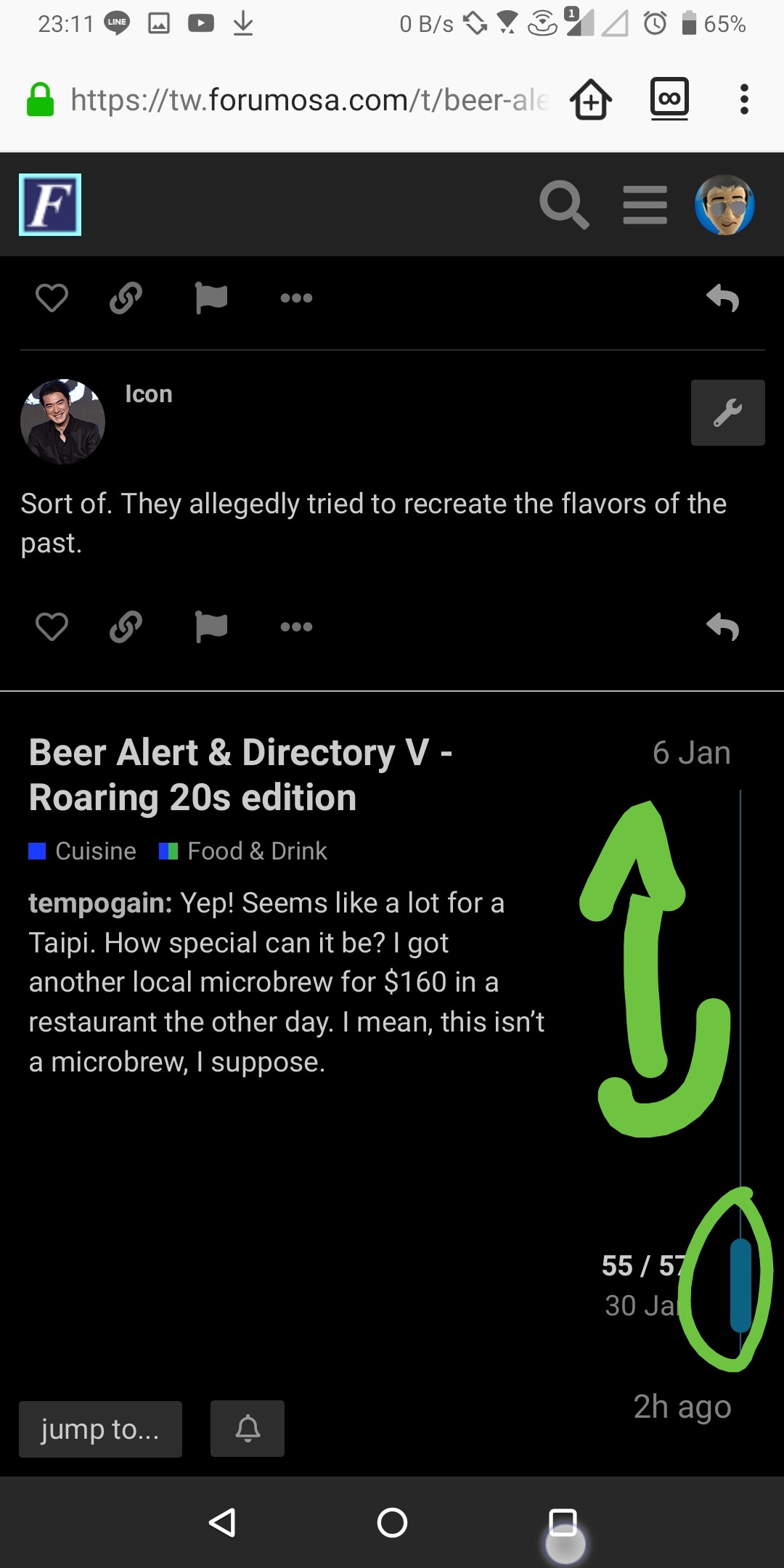
Task: Reply to Icon's post
Action: point(723,626)
